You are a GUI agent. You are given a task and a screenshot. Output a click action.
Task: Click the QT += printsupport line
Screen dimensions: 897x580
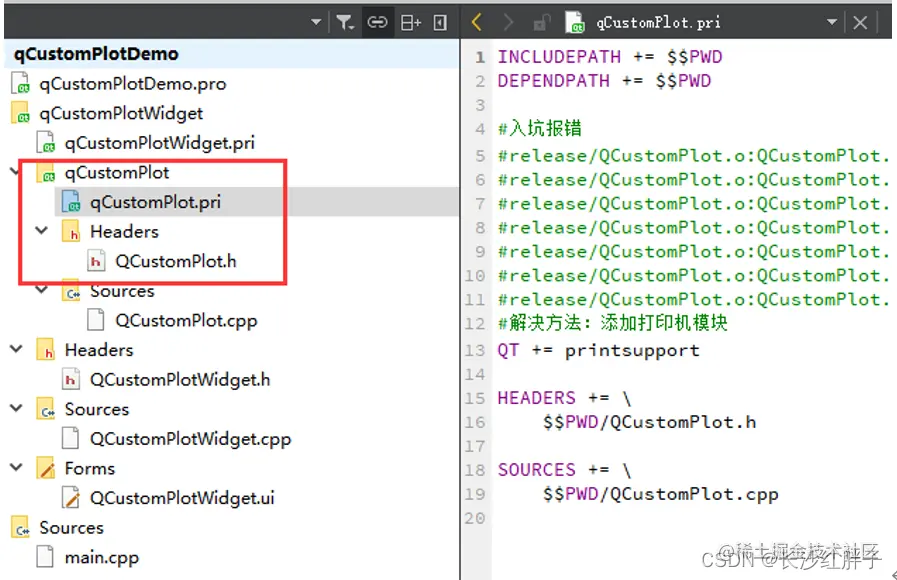pyautogui.click(x=598, y=350)
